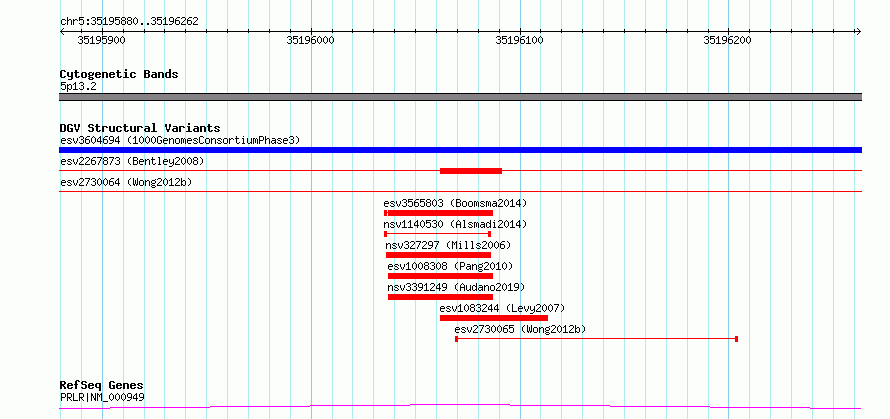This screenshot has width=890, height=419.
Task: Click the 35196100 ruler coordinate
Action: [x=519, y=40]
